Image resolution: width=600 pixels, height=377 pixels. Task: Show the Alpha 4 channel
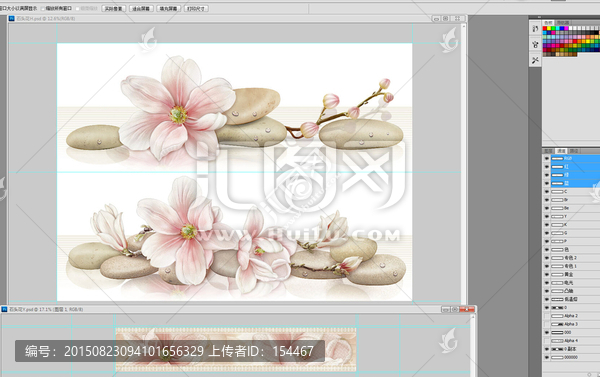546,341
